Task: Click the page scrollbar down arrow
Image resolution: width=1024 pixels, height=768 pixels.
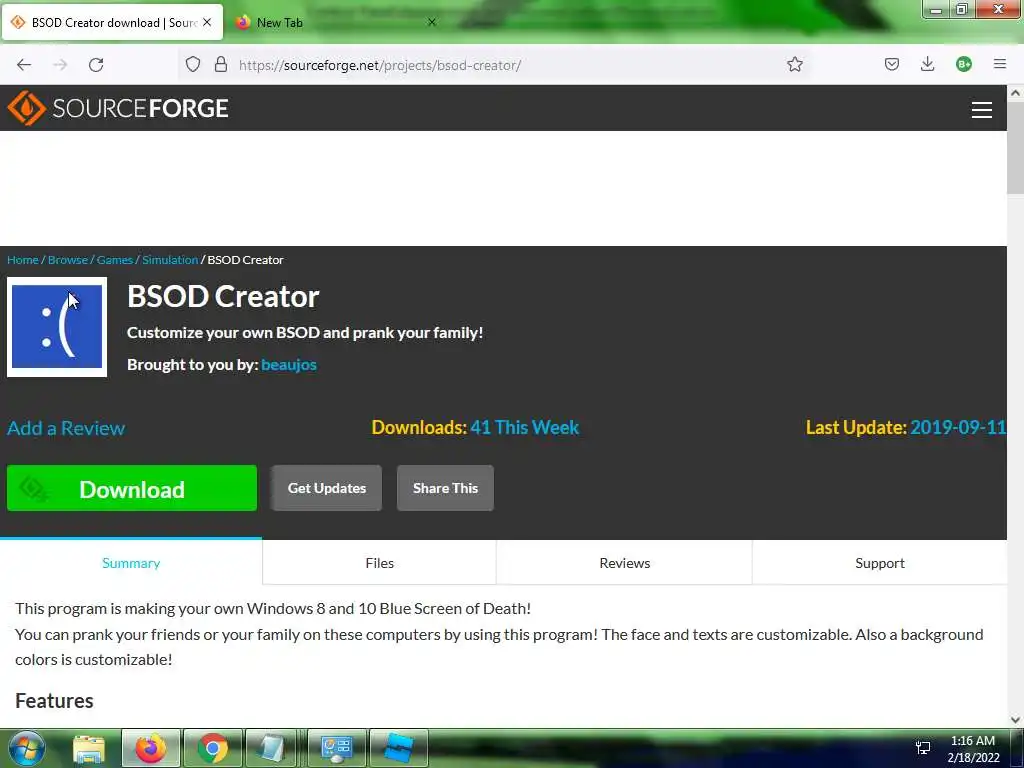Action: point(1016,719)
